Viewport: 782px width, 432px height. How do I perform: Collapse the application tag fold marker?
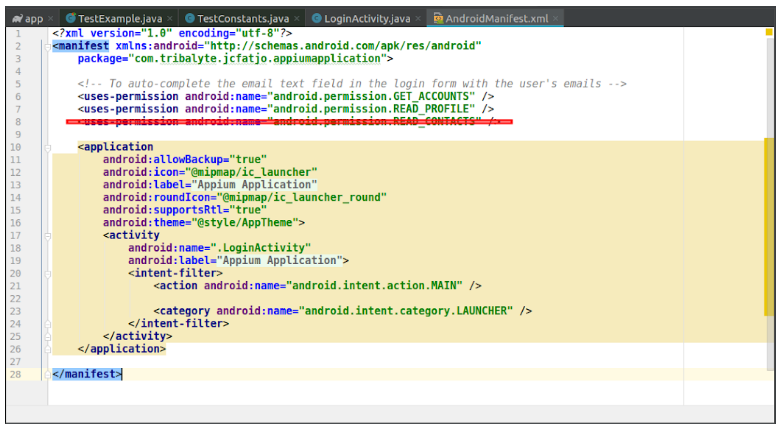[x=48, y=147]
